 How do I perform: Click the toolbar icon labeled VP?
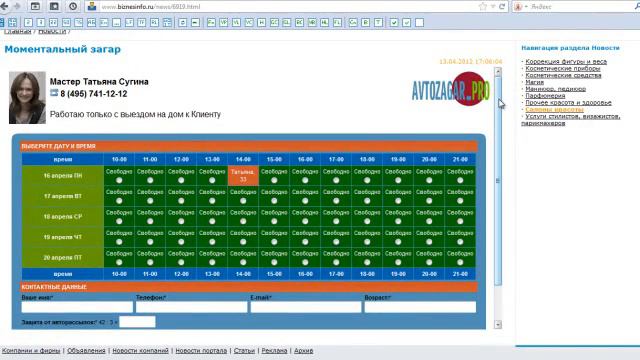click(x=224, y=22)
